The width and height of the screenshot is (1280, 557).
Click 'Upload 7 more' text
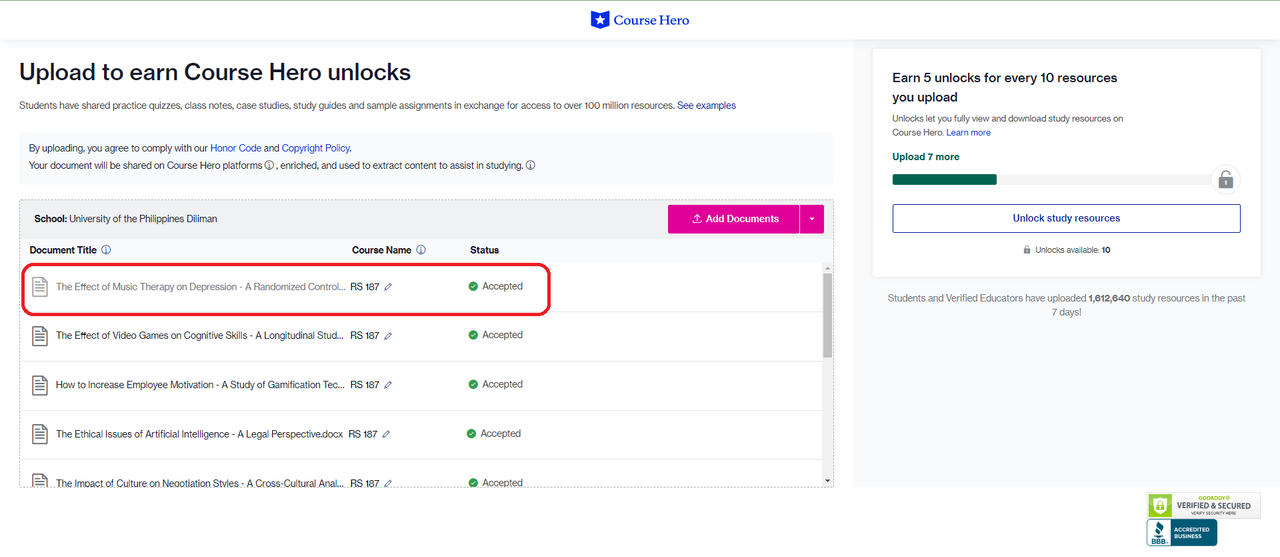[926, 157]
